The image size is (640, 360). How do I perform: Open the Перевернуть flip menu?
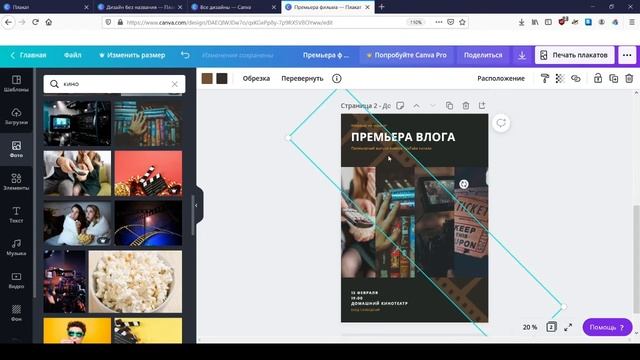pyautogui.click(x=302, y=78)
